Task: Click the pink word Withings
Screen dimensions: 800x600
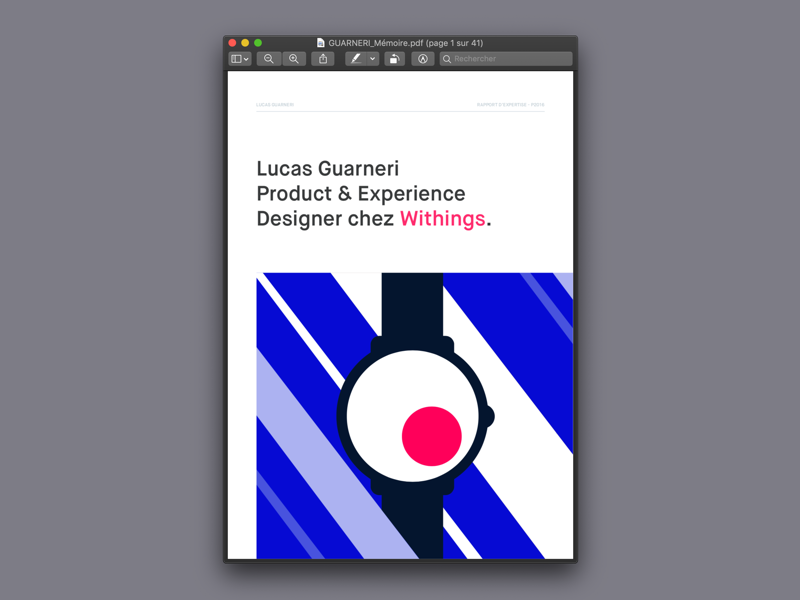Action: click(442, 219)
